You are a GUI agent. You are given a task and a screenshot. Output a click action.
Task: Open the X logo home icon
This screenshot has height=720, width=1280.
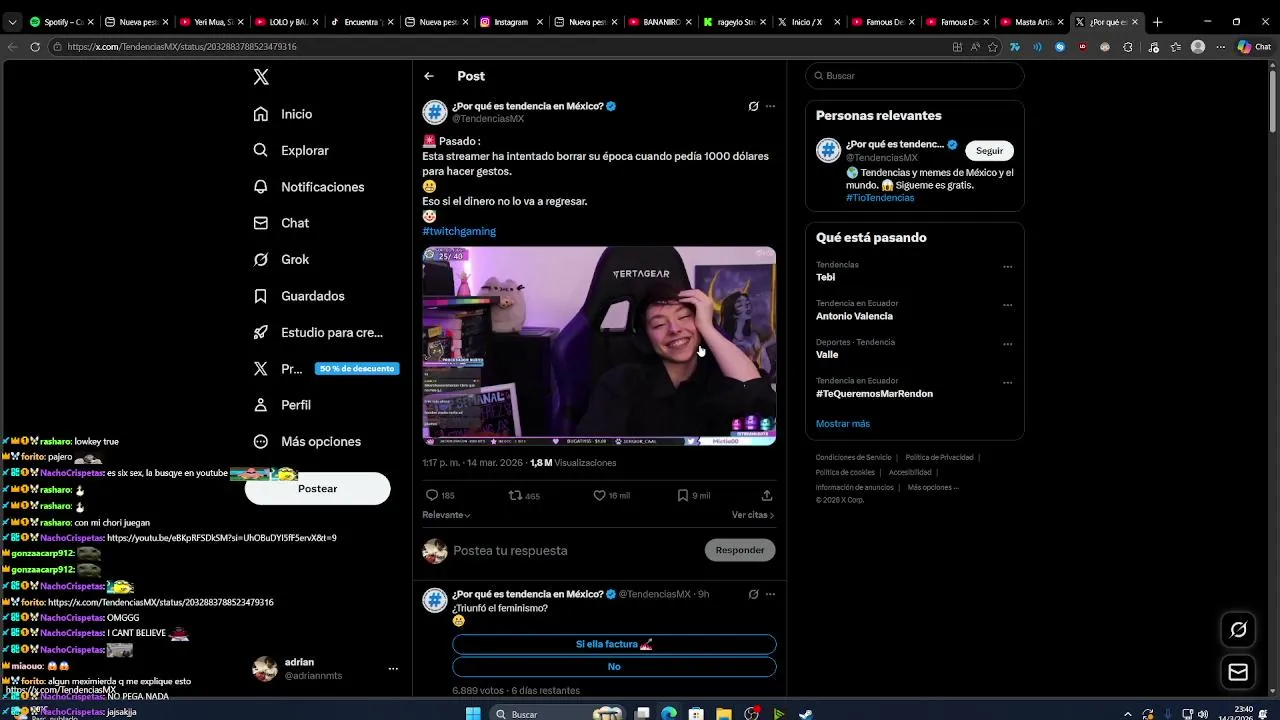coord(261,77)
